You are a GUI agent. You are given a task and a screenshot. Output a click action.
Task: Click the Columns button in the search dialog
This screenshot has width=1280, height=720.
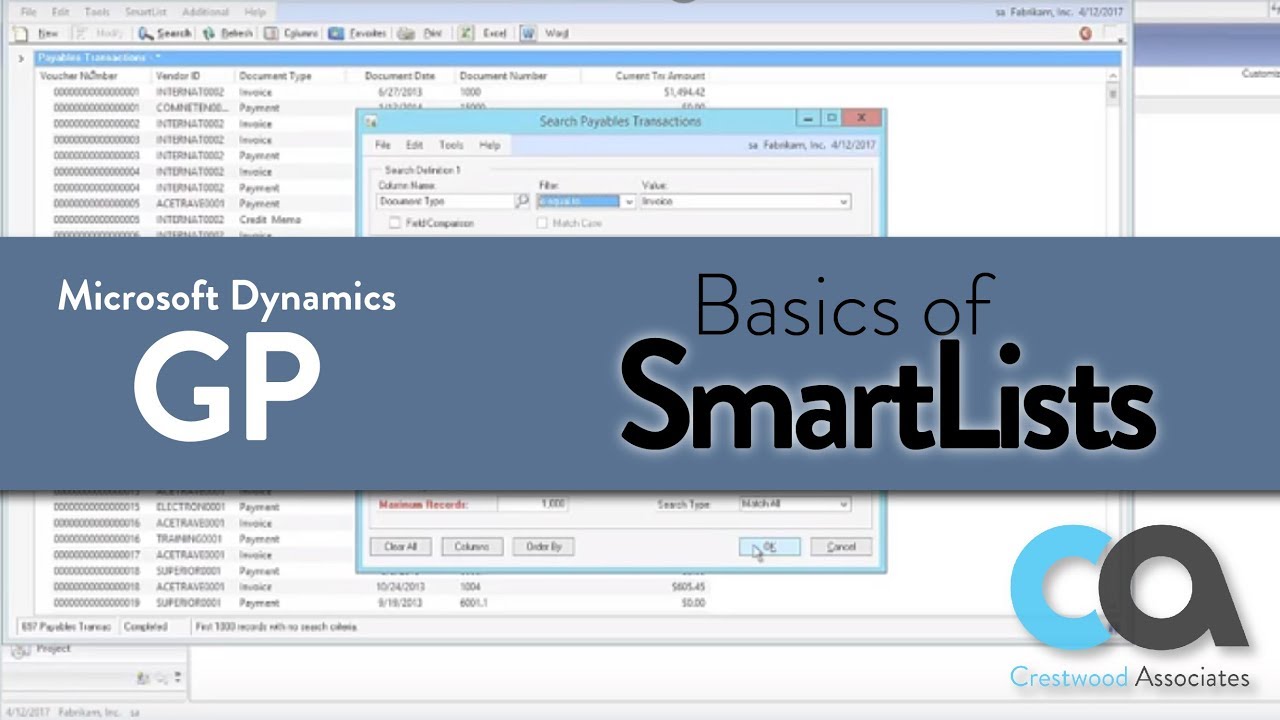[x=471, y=547]
